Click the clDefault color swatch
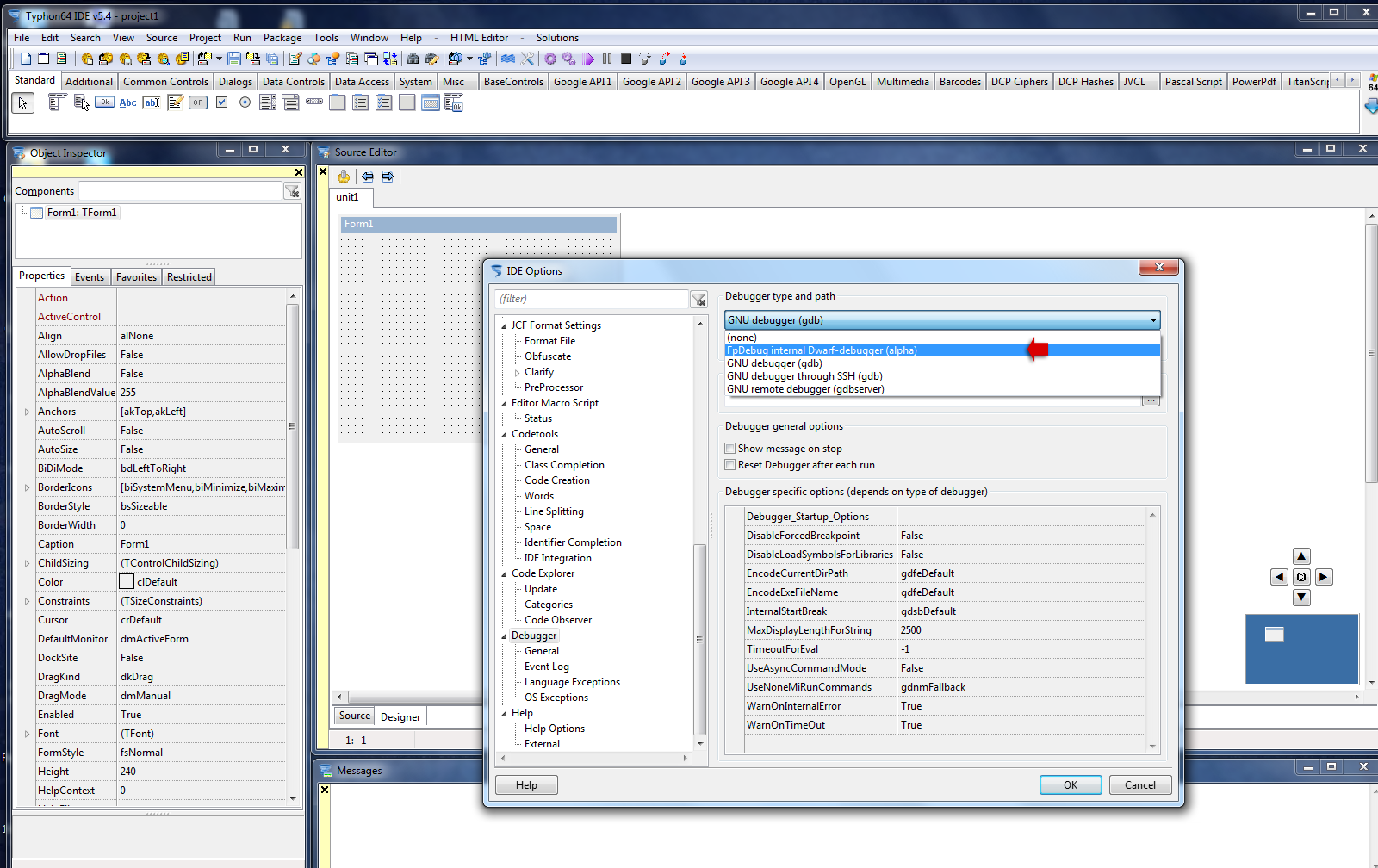 (127, 582)
